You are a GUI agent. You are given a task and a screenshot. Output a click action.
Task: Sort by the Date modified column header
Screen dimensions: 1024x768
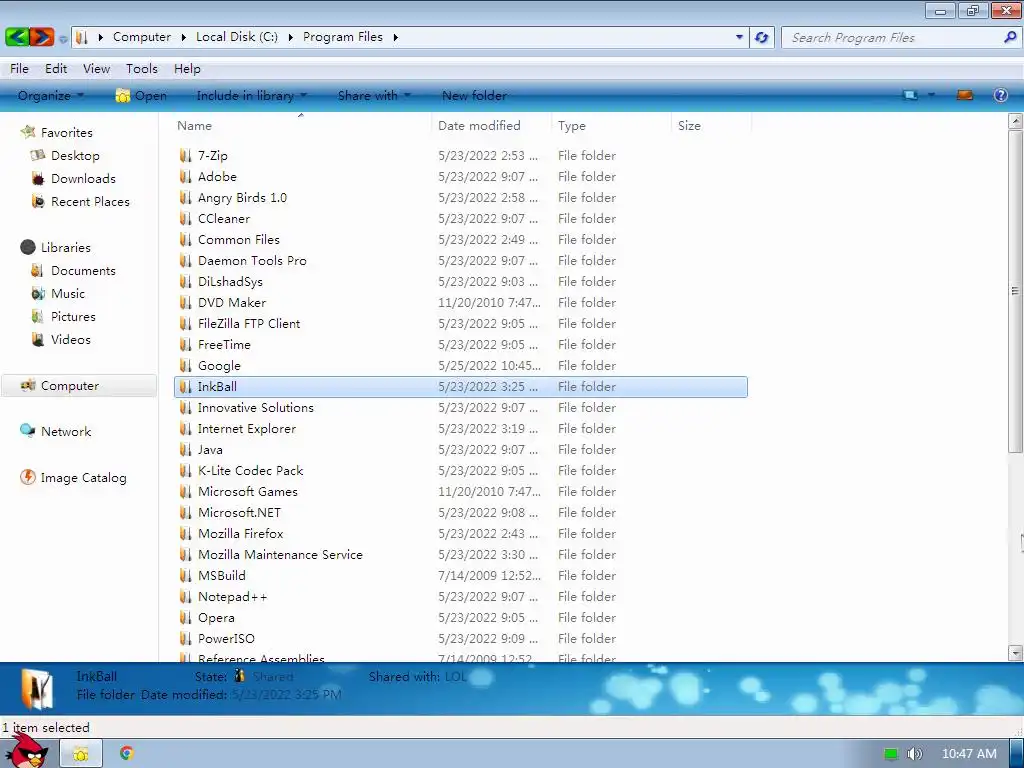491,125
